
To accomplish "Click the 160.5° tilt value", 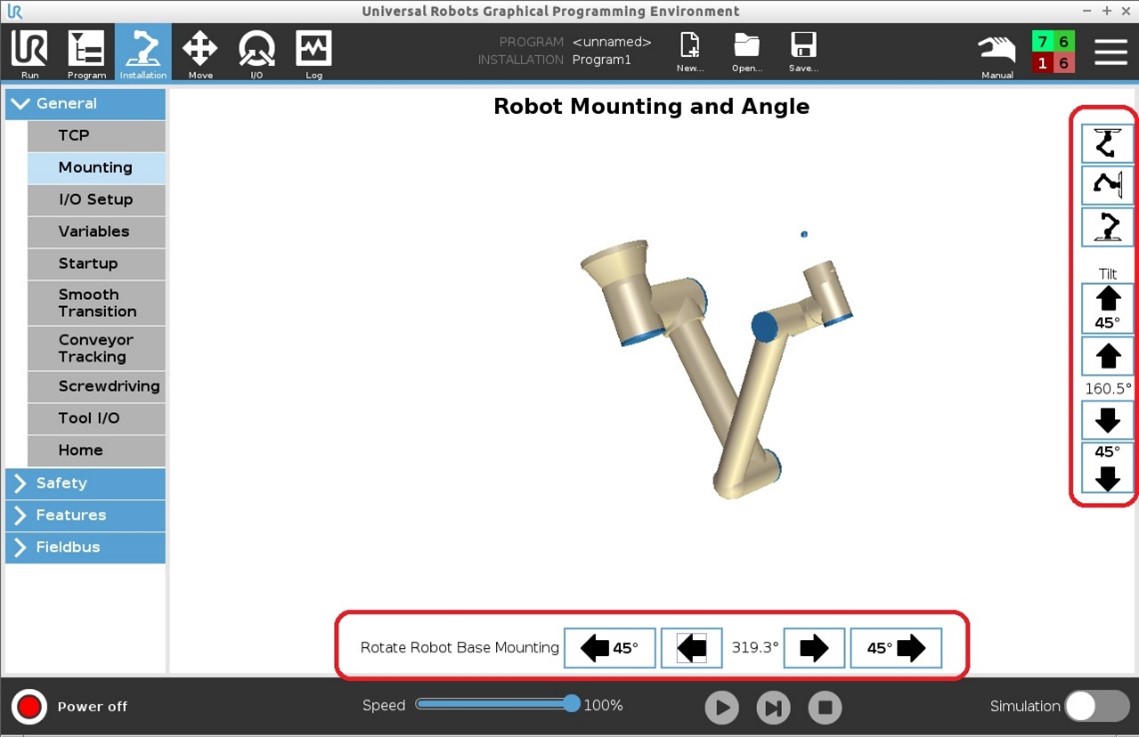I will [1108, 388].
